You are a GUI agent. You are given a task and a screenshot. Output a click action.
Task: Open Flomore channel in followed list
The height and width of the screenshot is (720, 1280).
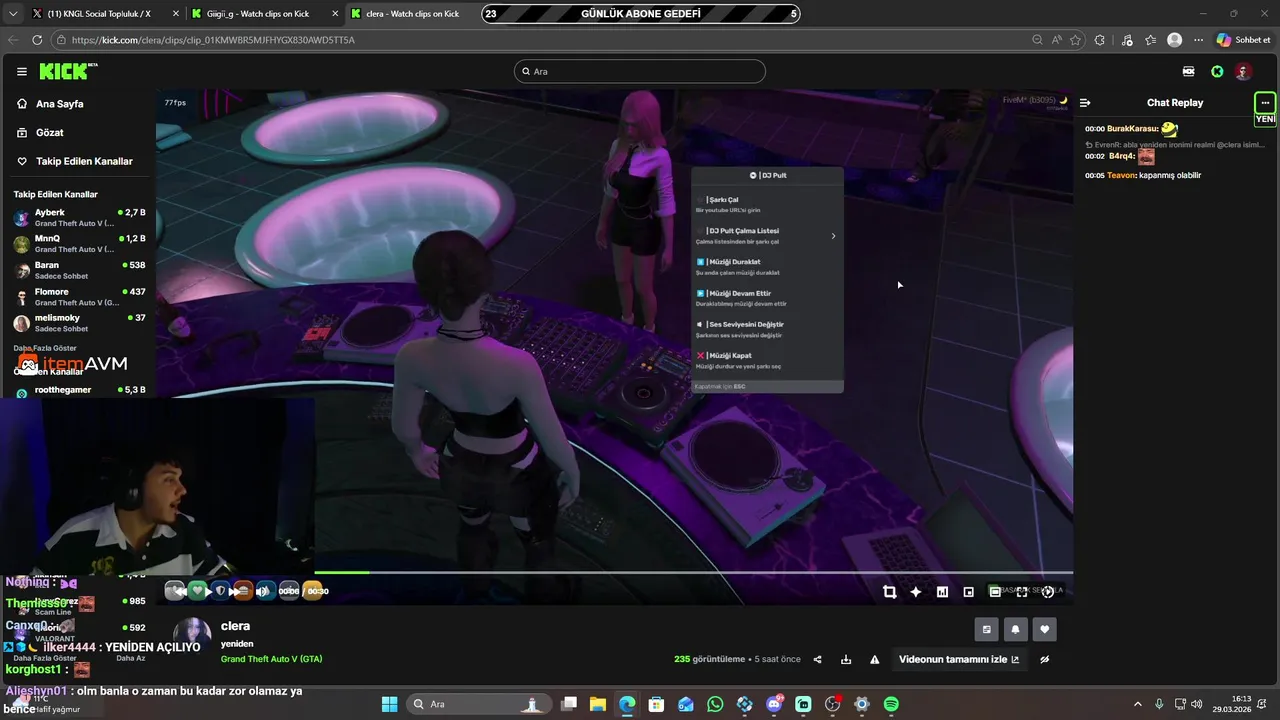(x=79, y=297)
